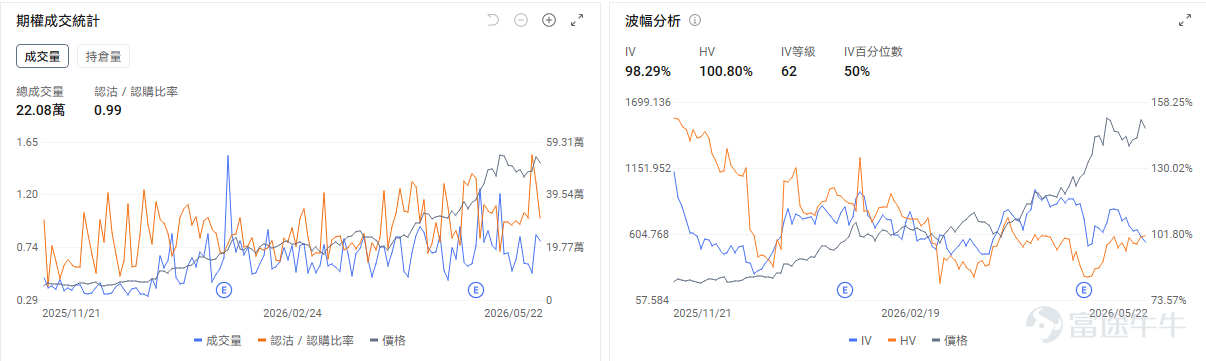Expand the 期權成交統計 panel to fullscreen
Image resolution: width=1206 pixels, height=361 pixels.
577,20
